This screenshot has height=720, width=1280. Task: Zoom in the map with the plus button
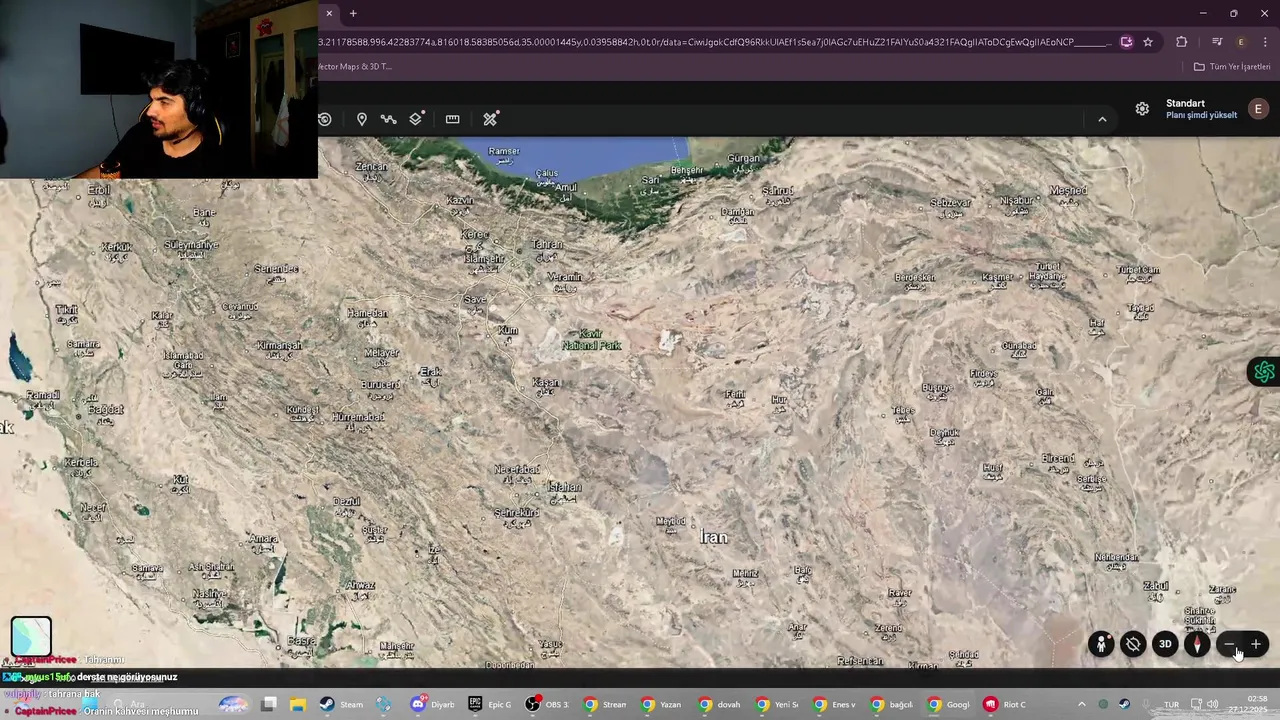point(1256,644)
